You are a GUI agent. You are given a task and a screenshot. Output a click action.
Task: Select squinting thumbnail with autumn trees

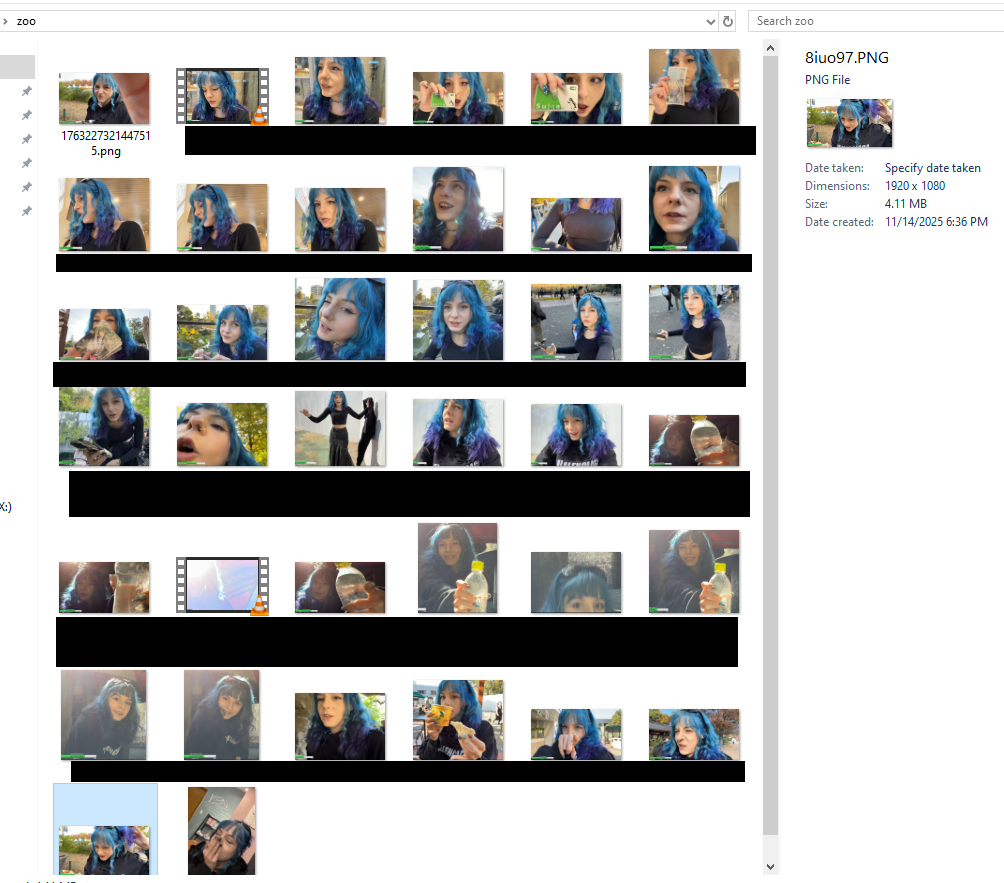click(693, 734)
